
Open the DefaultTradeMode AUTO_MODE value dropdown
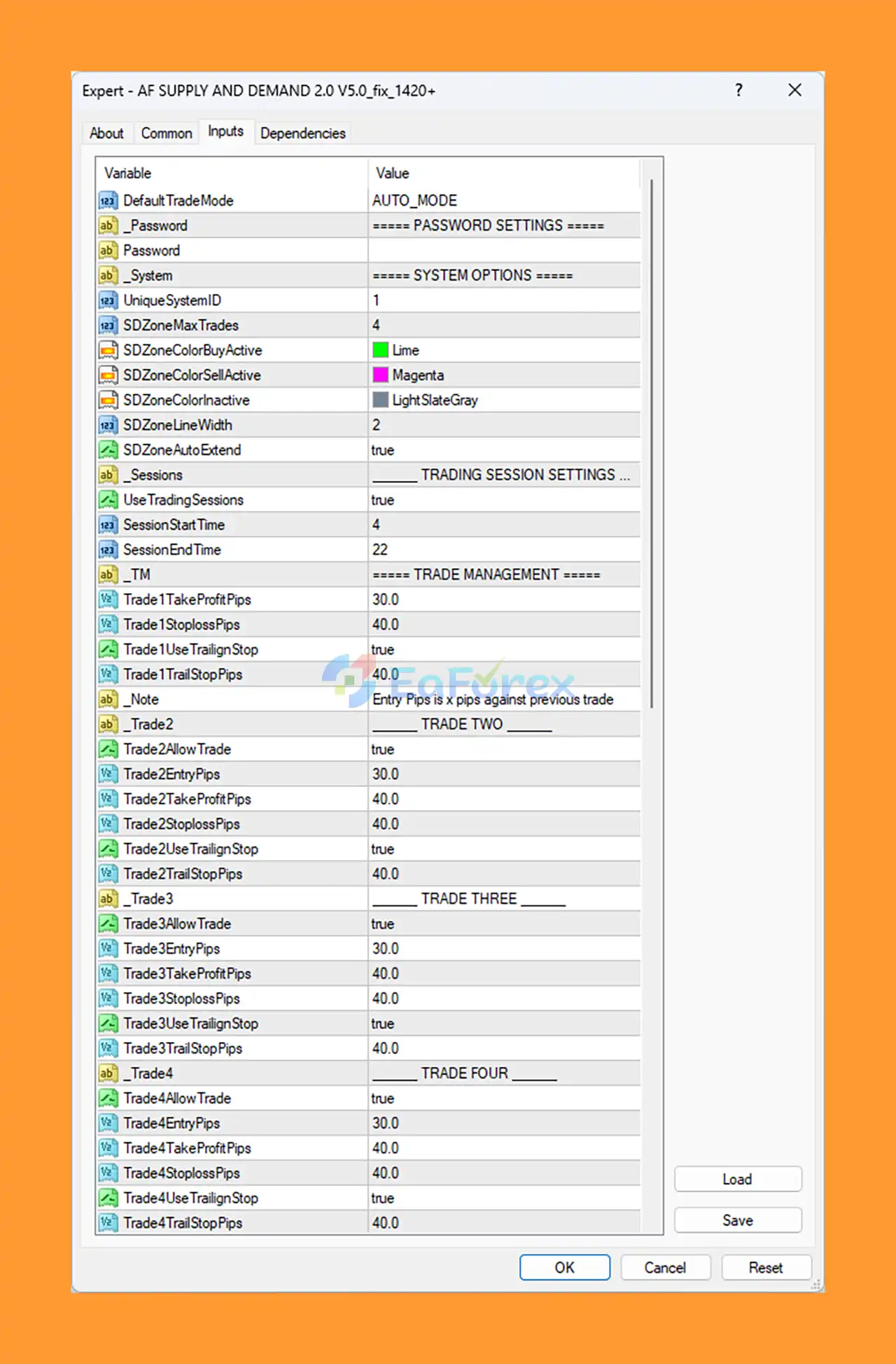tap(504, 201)
